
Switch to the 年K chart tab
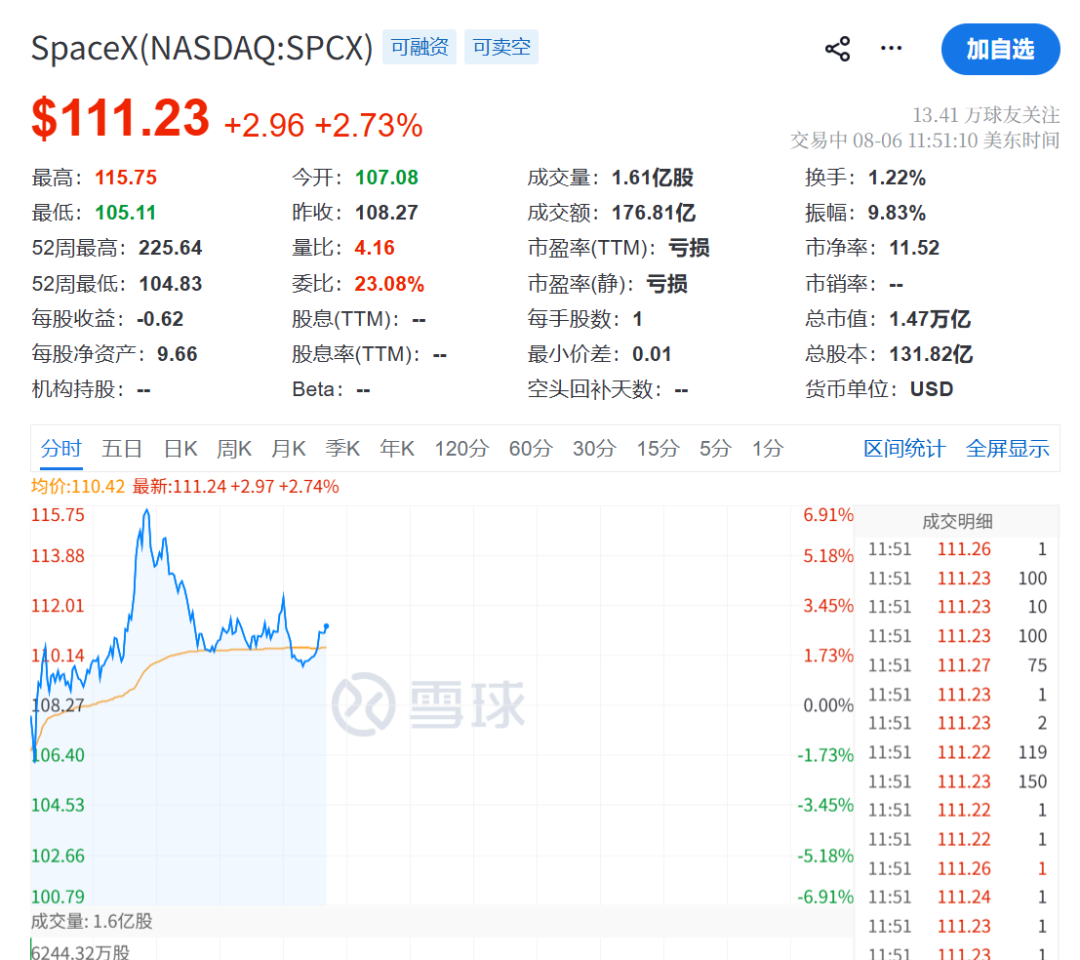coord(397,448)
